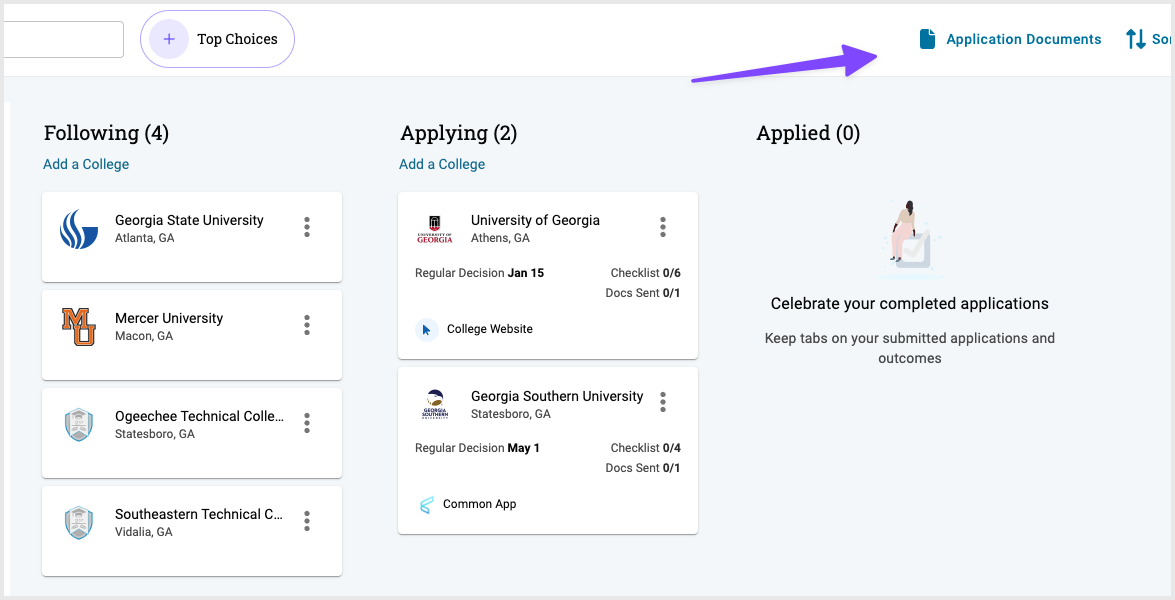The height and width of the screenshot is (600, 1175).
Task: Click the Athens, GA location text
Action: pos(501,238)
